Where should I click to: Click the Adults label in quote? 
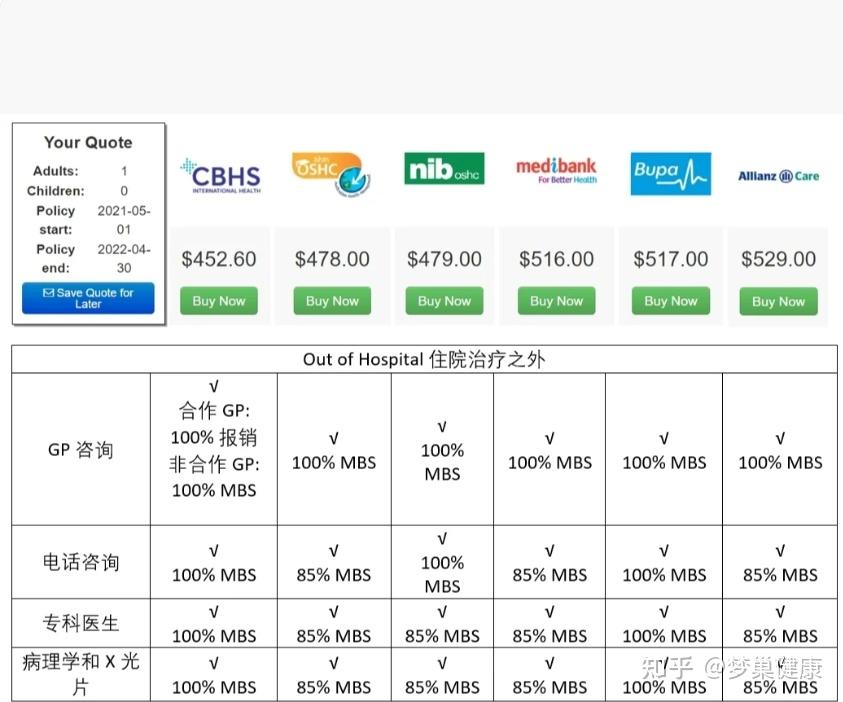tap(55, 171)
